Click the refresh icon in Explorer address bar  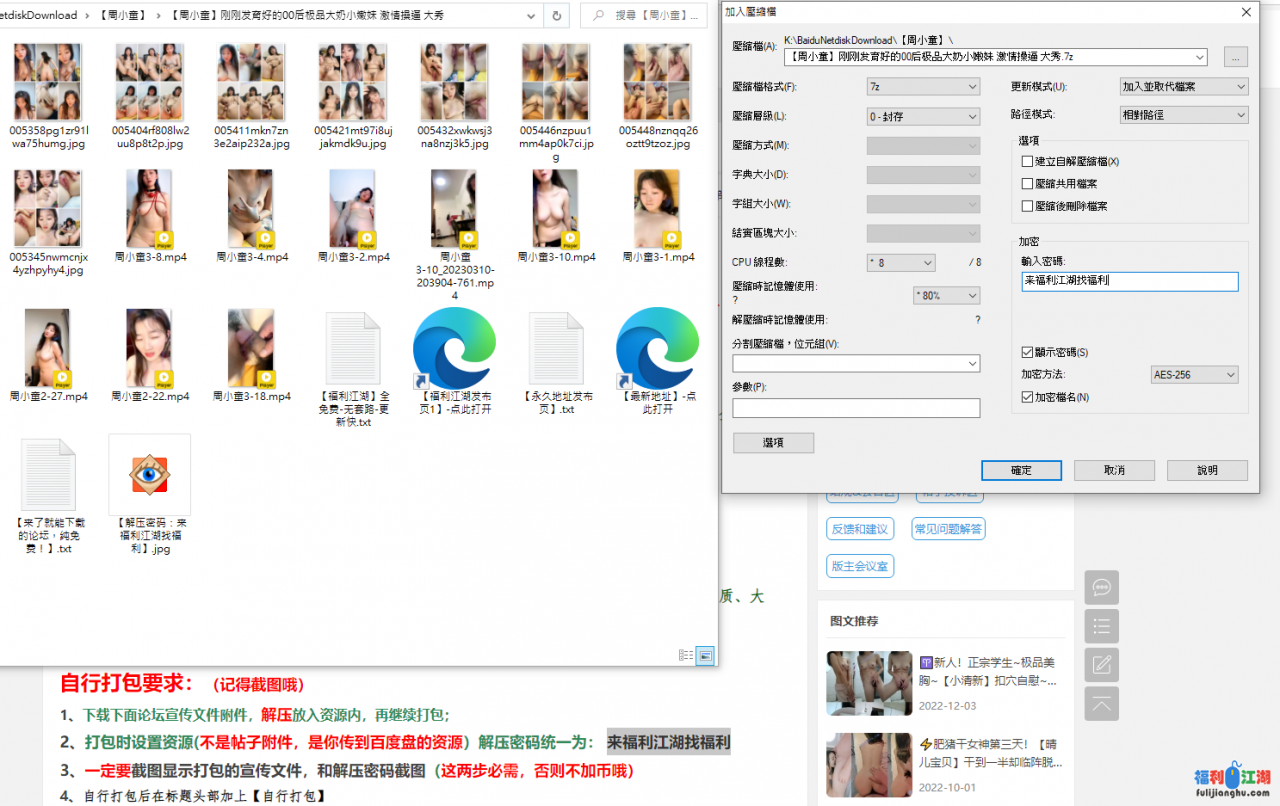[x=556, y=16]
